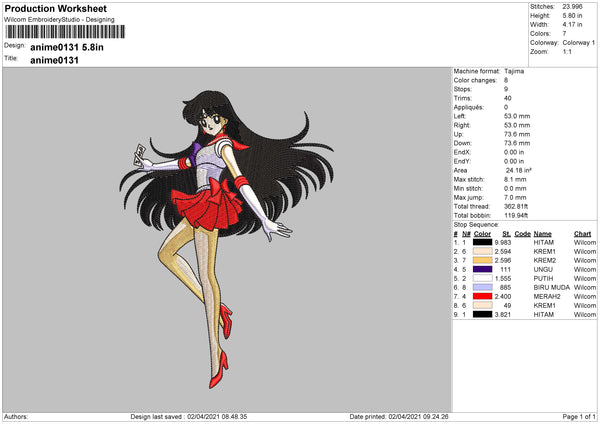Click the 'Left:' label
The image size is (600, 424).
[460, 116]
